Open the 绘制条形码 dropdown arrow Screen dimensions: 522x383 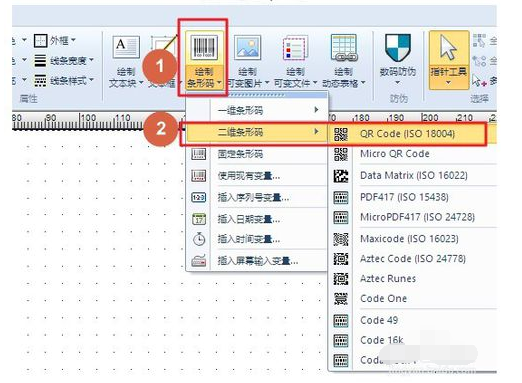pos(219,82)
